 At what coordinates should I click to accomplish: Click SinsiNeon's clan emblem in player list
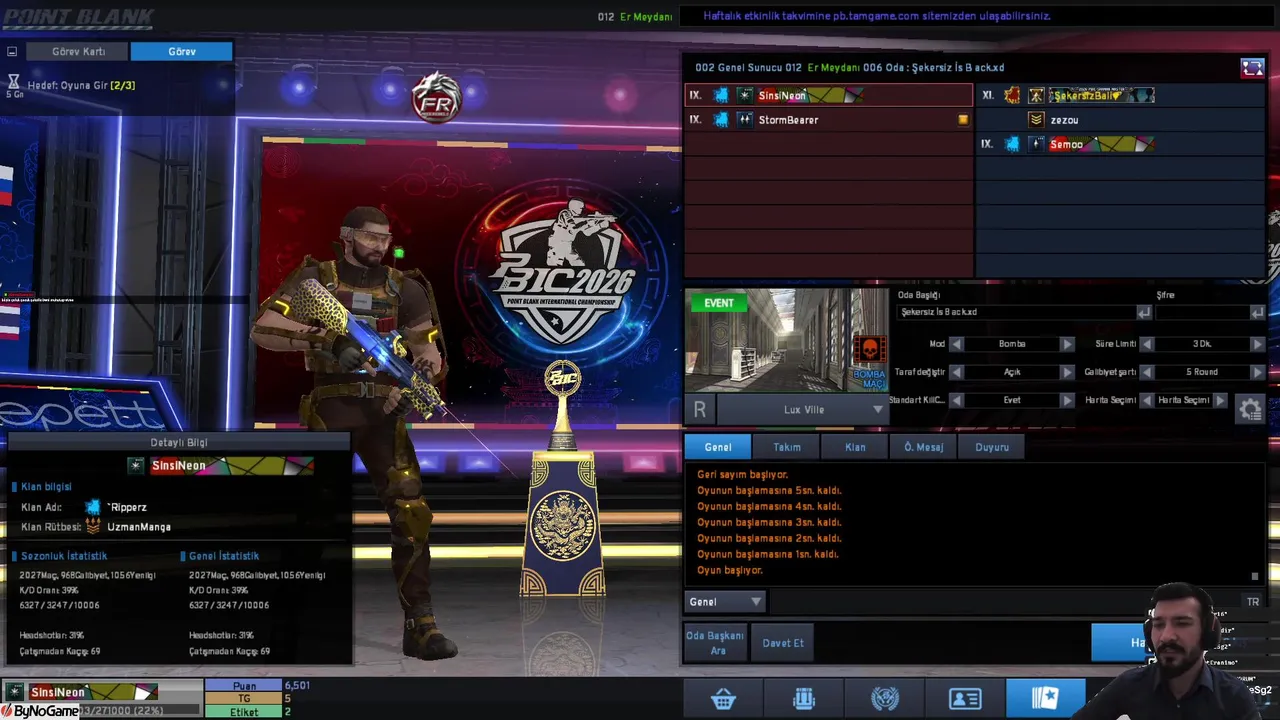721,95
